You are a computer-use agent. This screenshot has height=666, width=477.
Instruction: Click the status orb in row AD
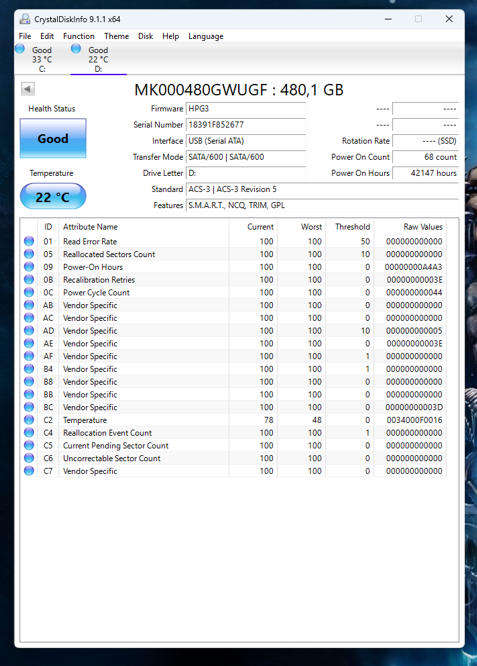point(29,330)
